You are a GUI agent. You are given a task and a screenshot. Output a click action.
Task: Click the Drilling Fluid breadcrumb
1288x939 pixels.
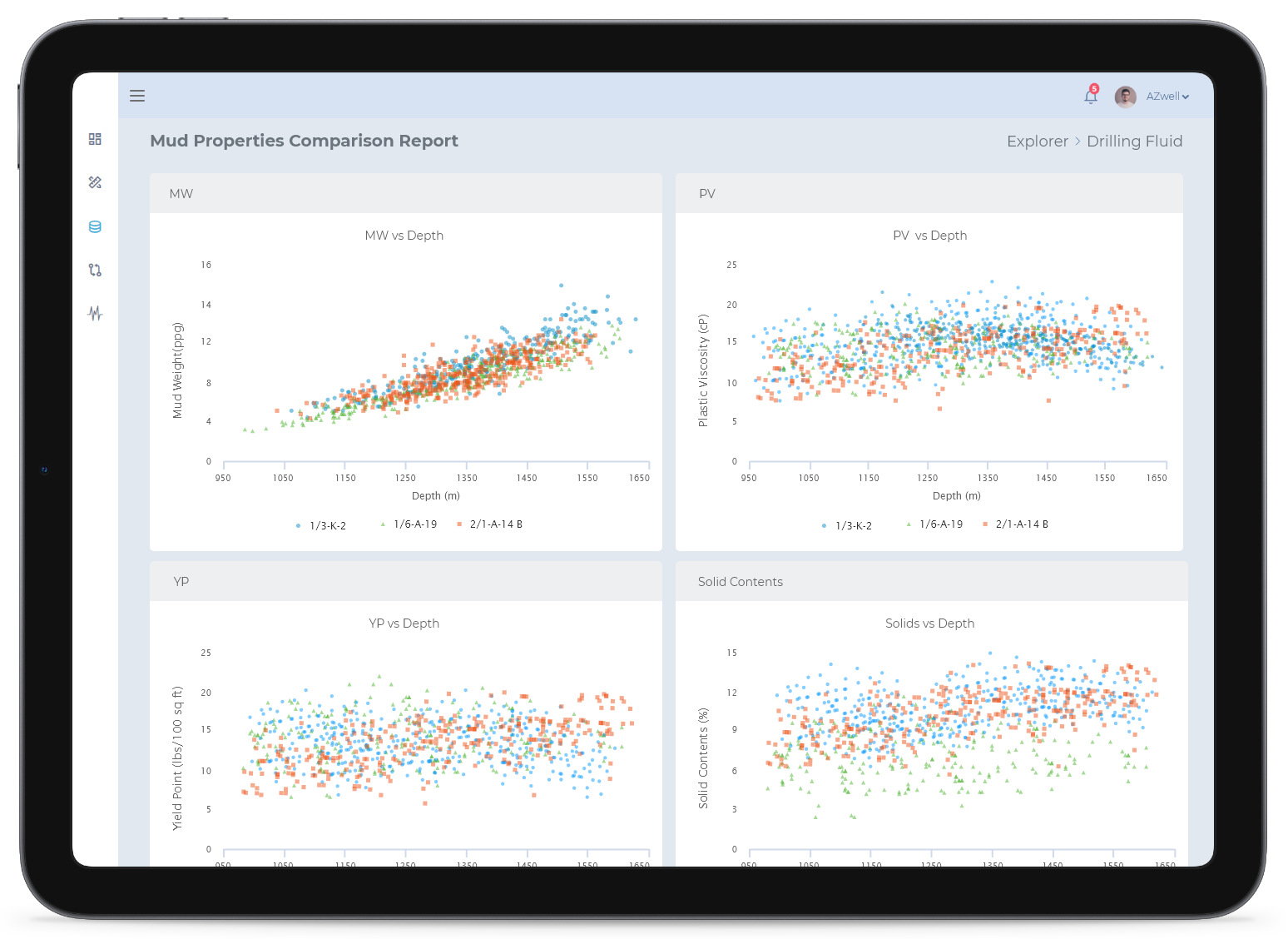[1134, 142]
